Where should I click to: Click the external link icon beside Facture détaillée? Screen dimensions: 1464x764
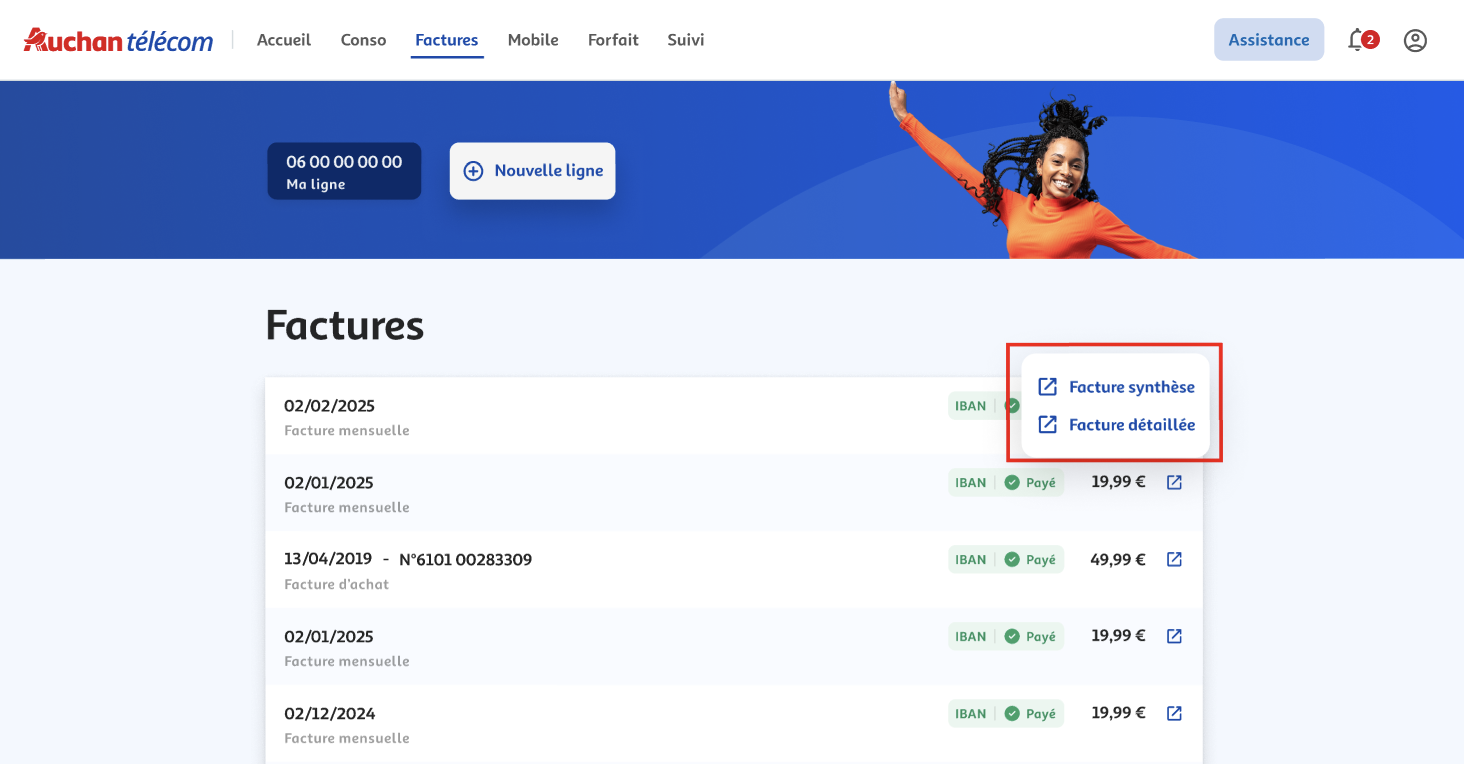1047,425
